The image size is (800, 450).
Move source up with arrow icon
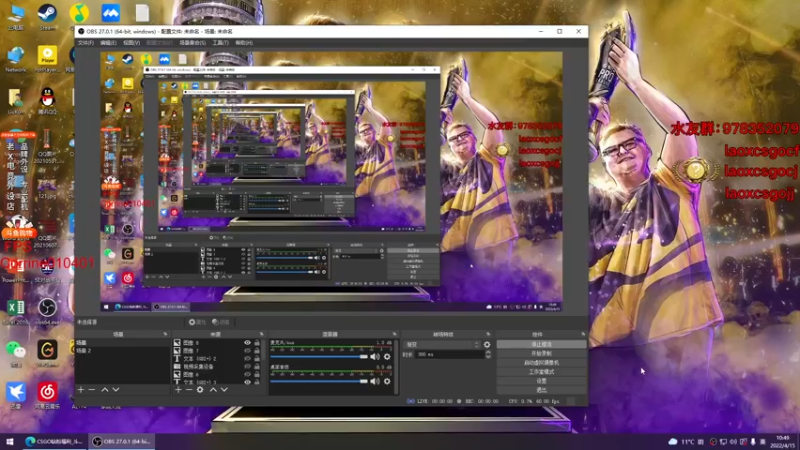pos(213,390)
